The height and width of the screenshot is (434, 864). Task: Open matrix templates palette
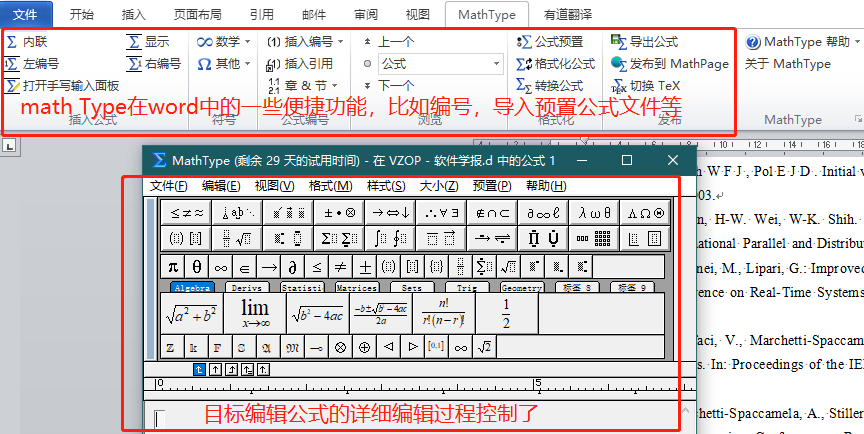point(594,238)
